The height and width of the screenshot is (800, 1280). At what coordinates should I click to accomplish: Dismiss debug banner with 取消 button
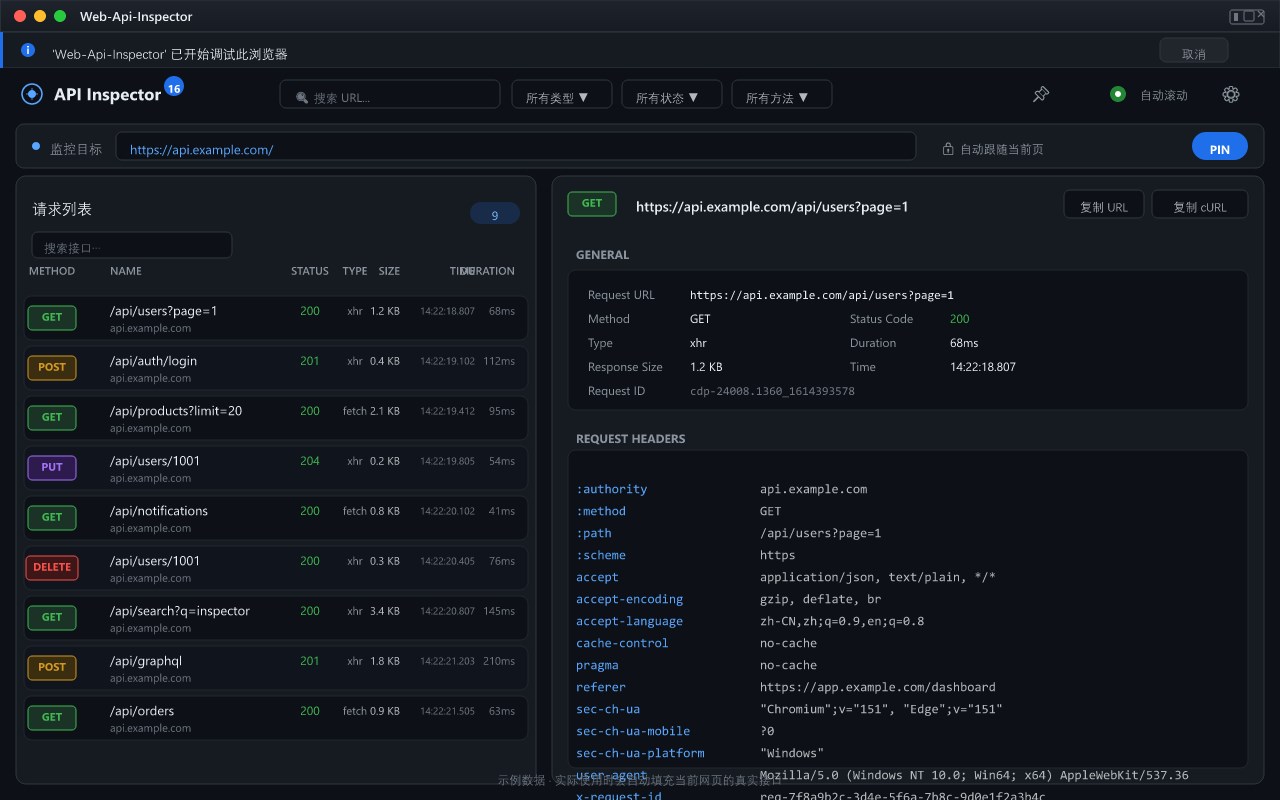1193,51
